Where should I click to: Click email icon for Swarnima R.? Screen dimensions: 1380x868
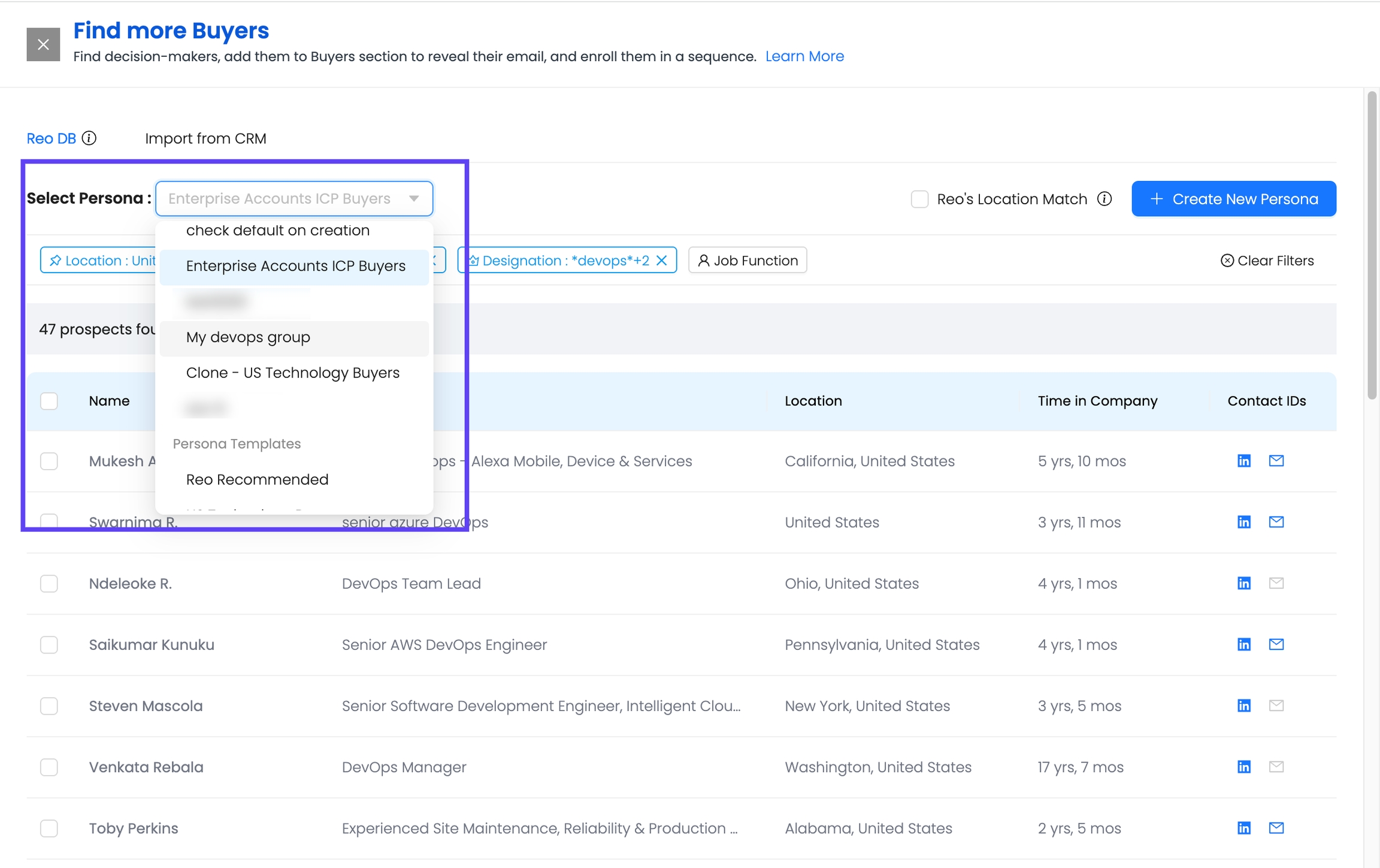[x=1276, y=522]
